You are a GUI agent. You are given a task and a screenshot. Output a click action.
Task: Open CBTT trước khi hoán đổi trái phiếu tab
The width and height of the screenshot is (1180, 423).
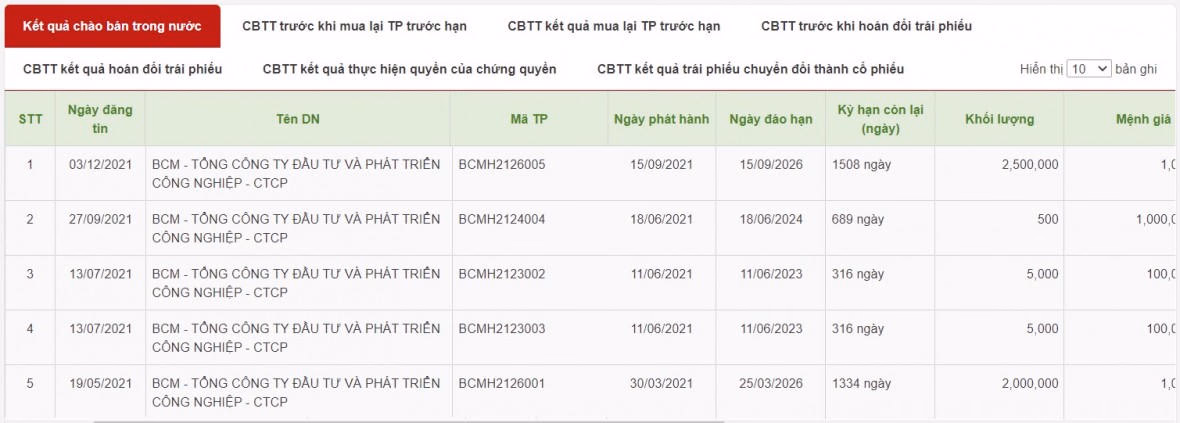(866, 26)
